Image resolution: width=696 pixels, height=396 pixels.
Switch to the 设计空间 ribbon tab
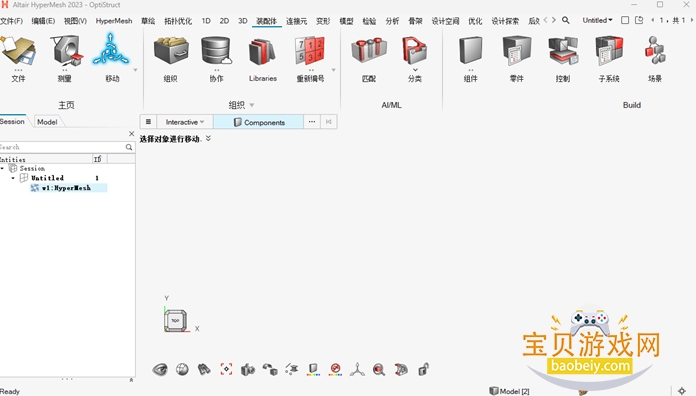pos(445,21)
